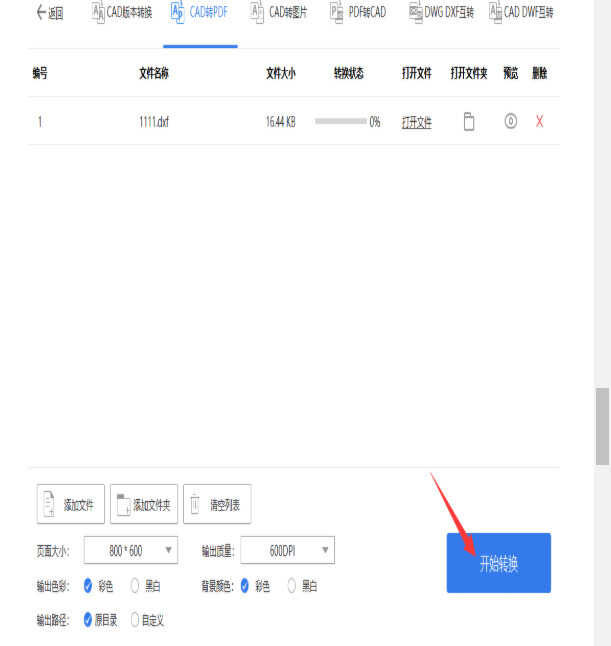Open the 输出质量 600DPI dropdown
The width and height of the screenshot is (611, 646).
tap(288, 550)
